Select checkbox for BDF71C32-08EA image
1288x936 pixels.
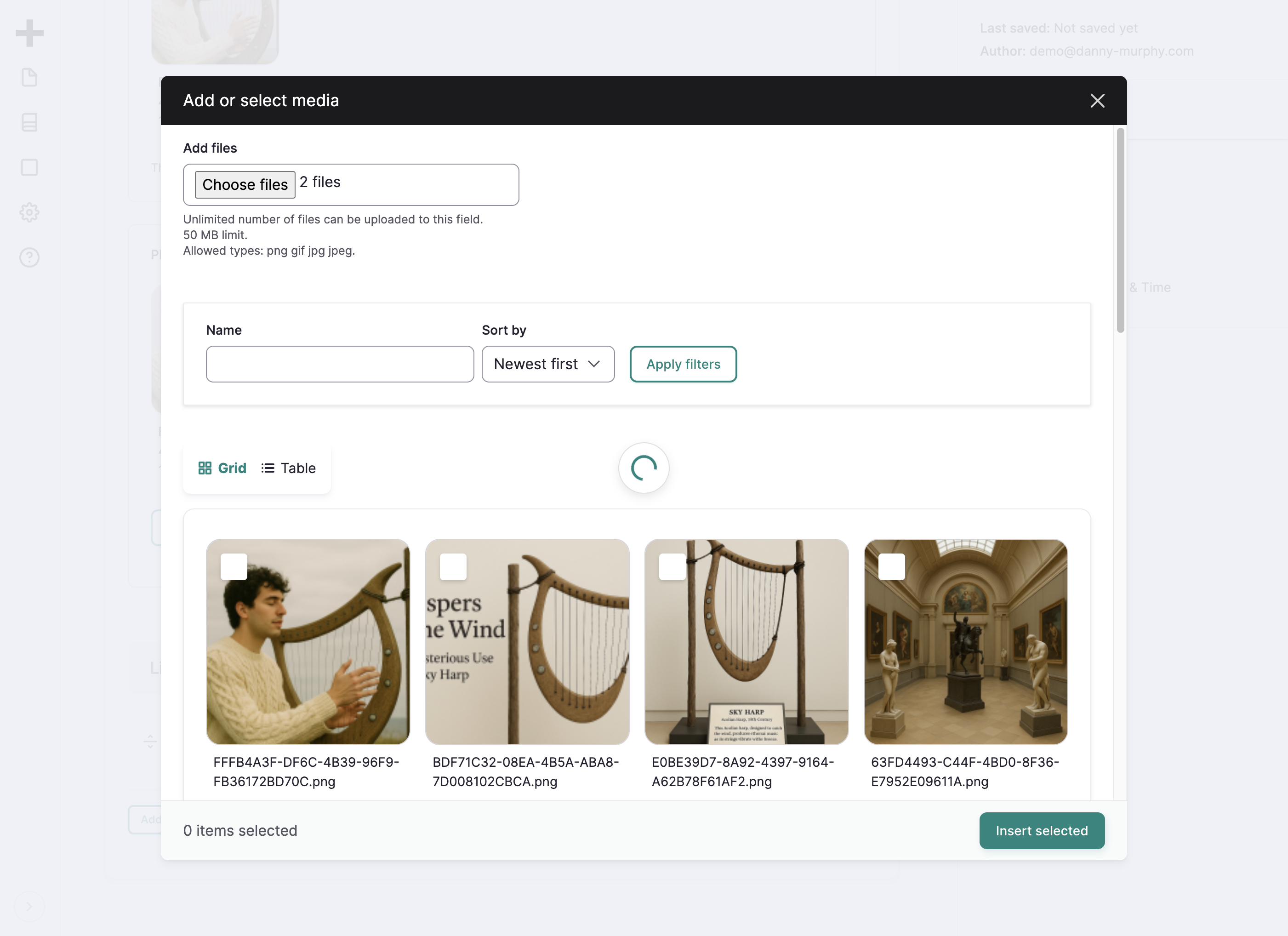(453, 567)
